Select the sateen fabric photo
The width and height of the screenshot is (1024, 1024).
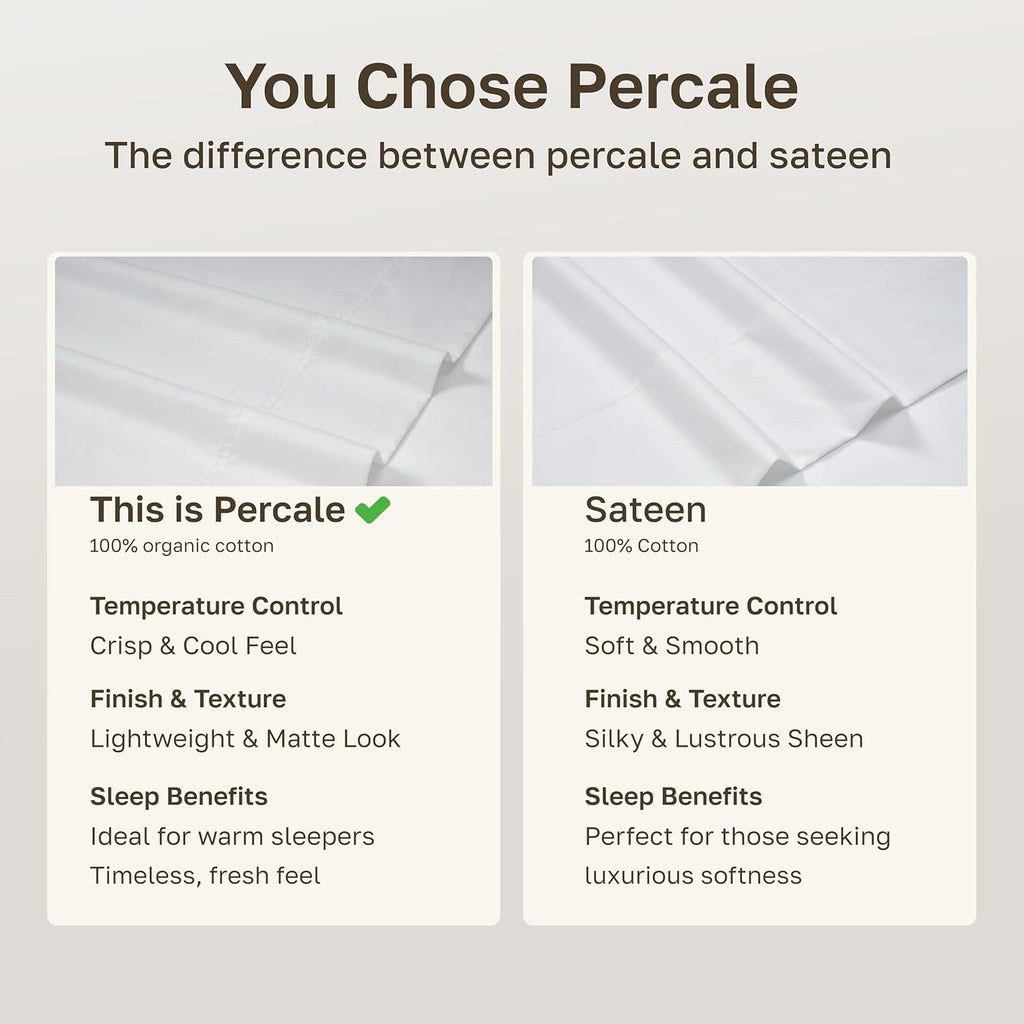(x=750, y=371)
